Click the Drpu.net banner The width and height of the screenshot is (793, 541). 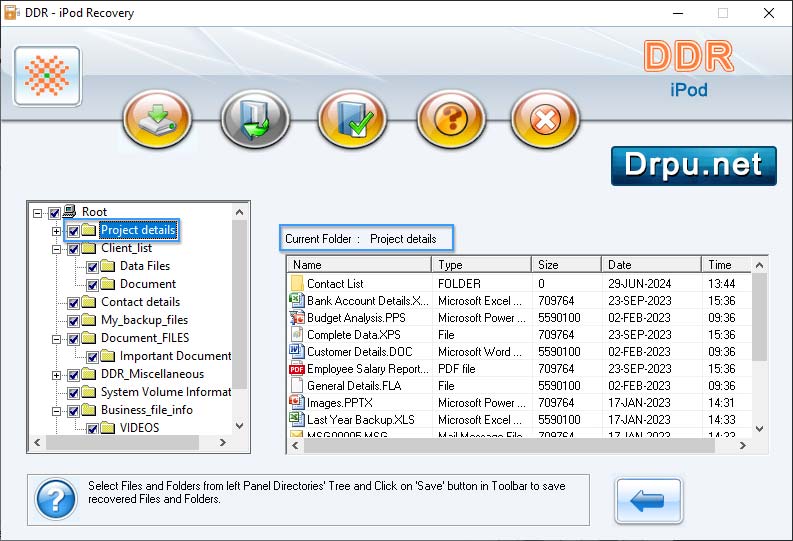point(693,166)
